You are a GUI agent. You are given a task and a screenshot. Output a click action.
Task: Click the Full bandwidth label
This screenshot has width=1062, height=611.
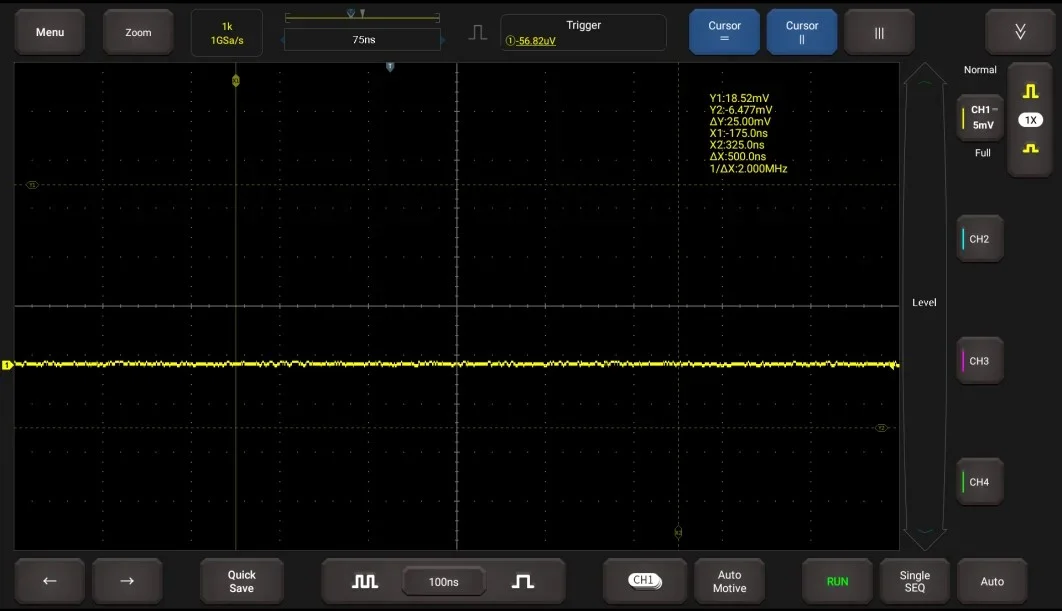point(983,153)
